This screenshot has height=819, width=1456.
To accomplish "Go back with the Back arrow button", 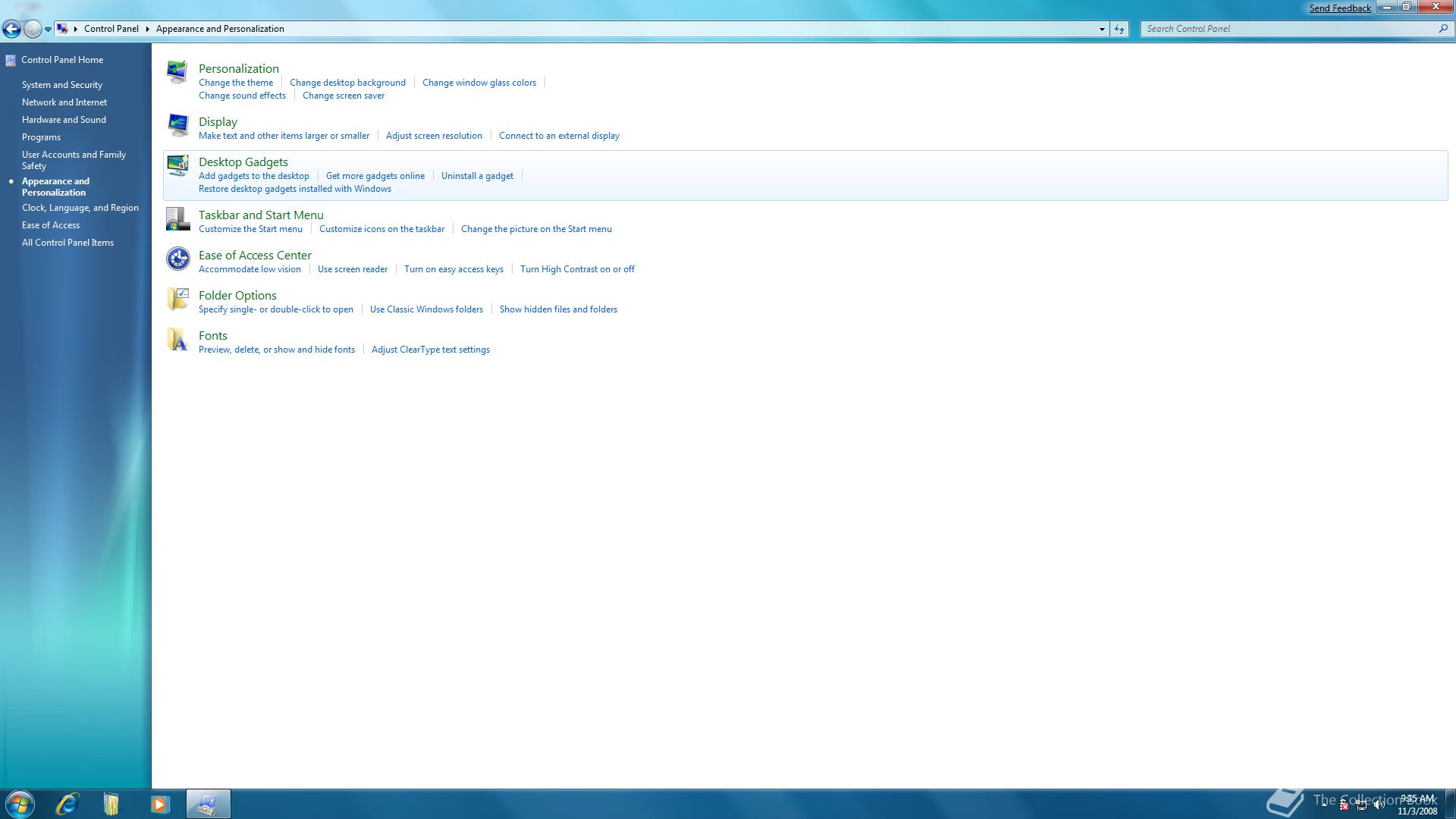I will point(11,29).
